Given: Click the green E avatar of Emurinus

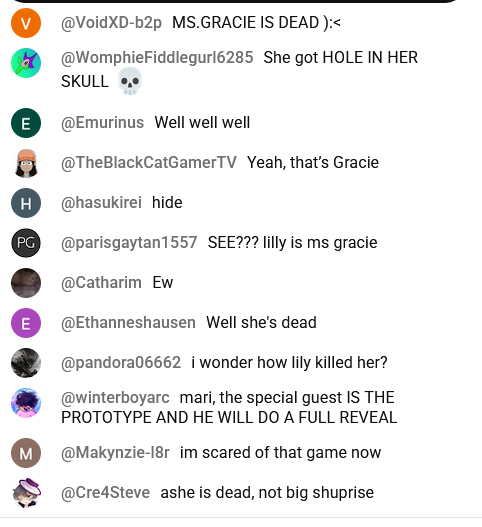Looking at the screenshot, I should (x=26, y=123).
